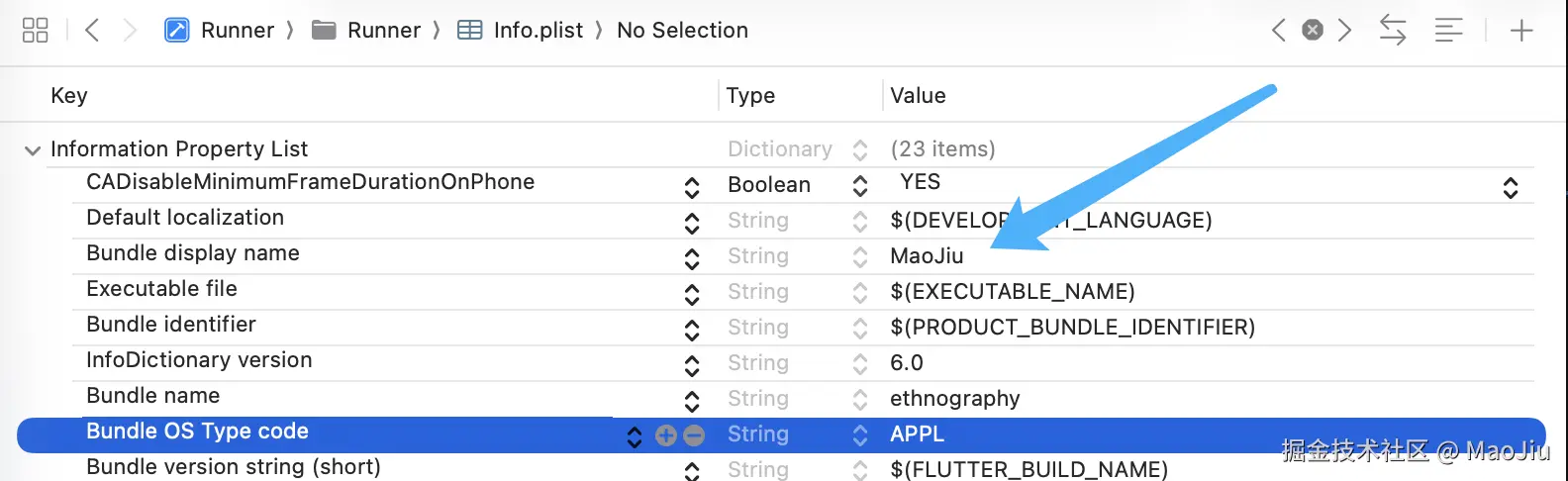
Task: Open key stepper for Bundle display name
Action: tap(692, 258)
